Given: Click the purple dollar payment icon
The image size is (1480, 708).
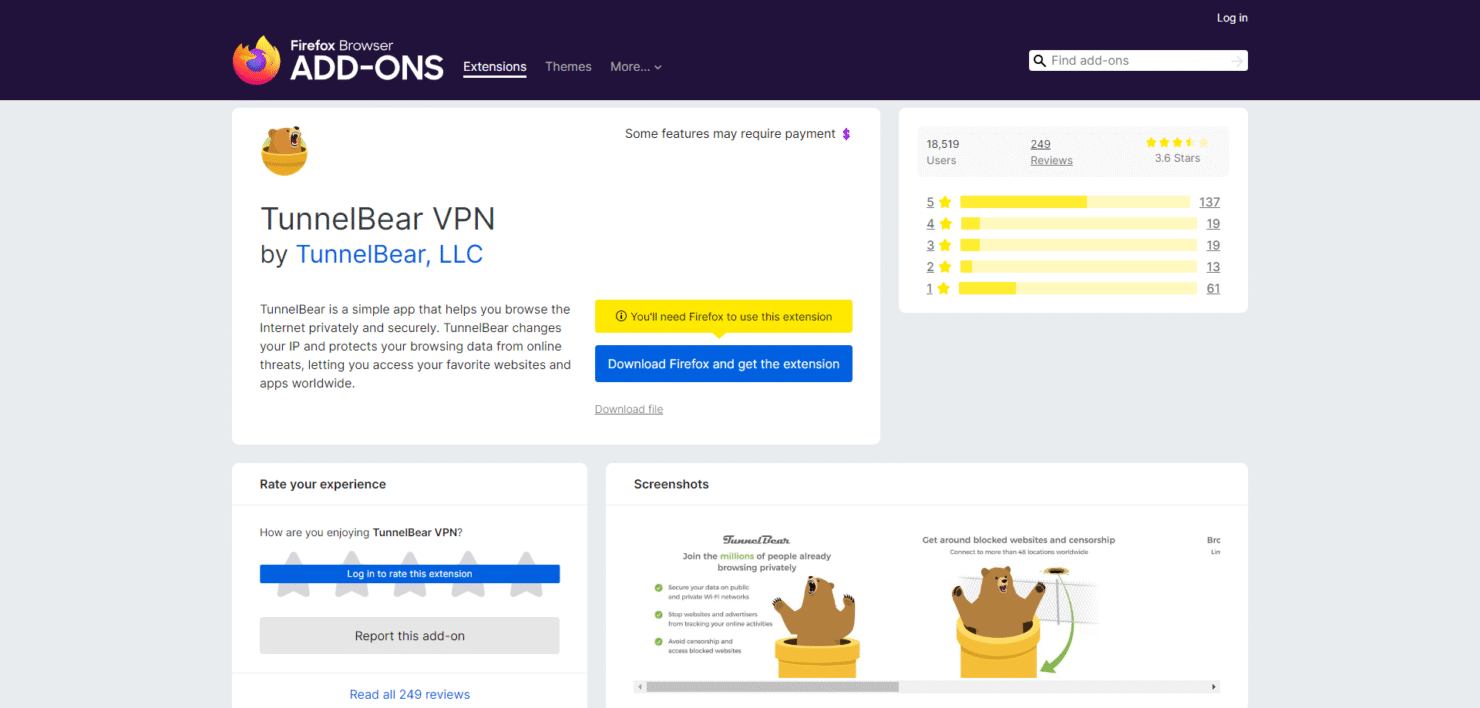Looking at the screenshot, I should 846,134.
